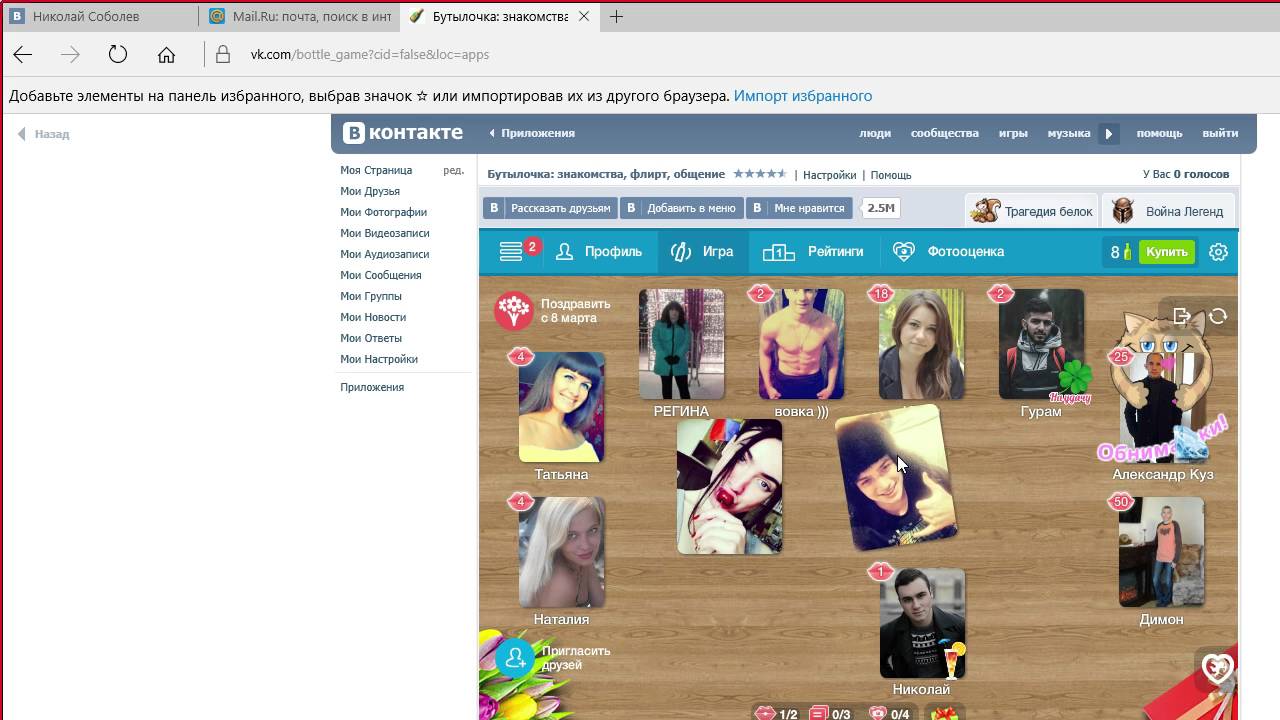This screenshot has width=1280, height=720.
Task: Open сообщества in VK header
Action: coord(944,133)
